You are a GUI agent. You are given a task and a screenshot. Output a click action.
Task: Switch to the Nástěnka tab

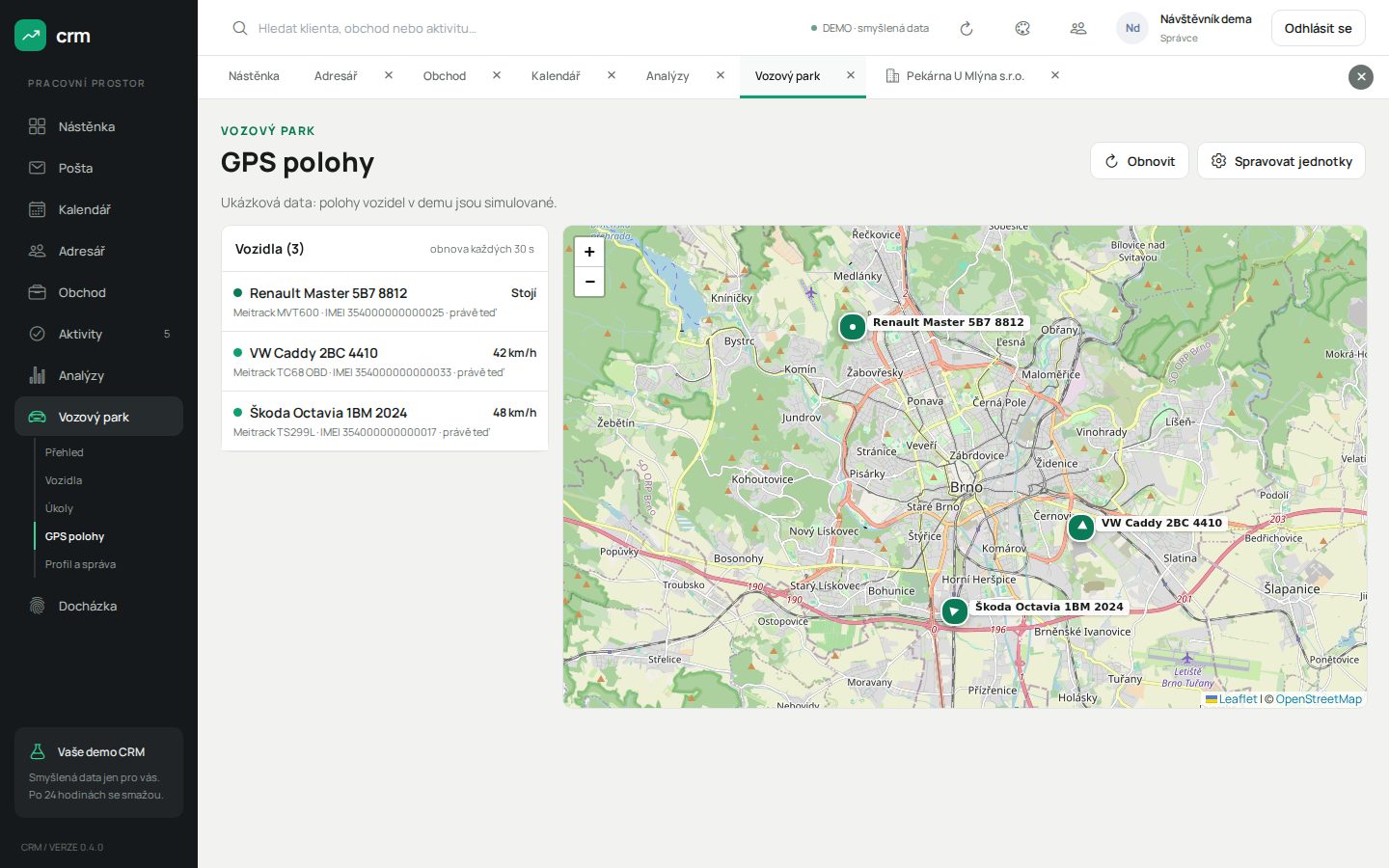(254, 76)
